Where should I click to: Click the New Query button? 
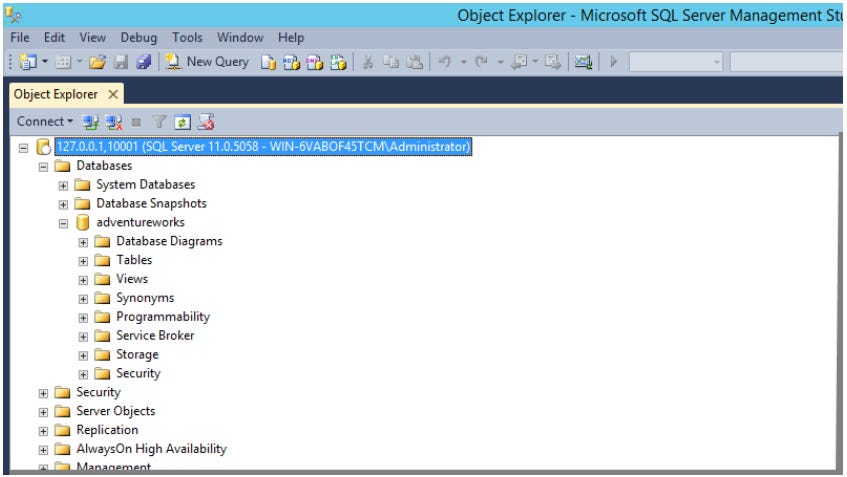207,62
